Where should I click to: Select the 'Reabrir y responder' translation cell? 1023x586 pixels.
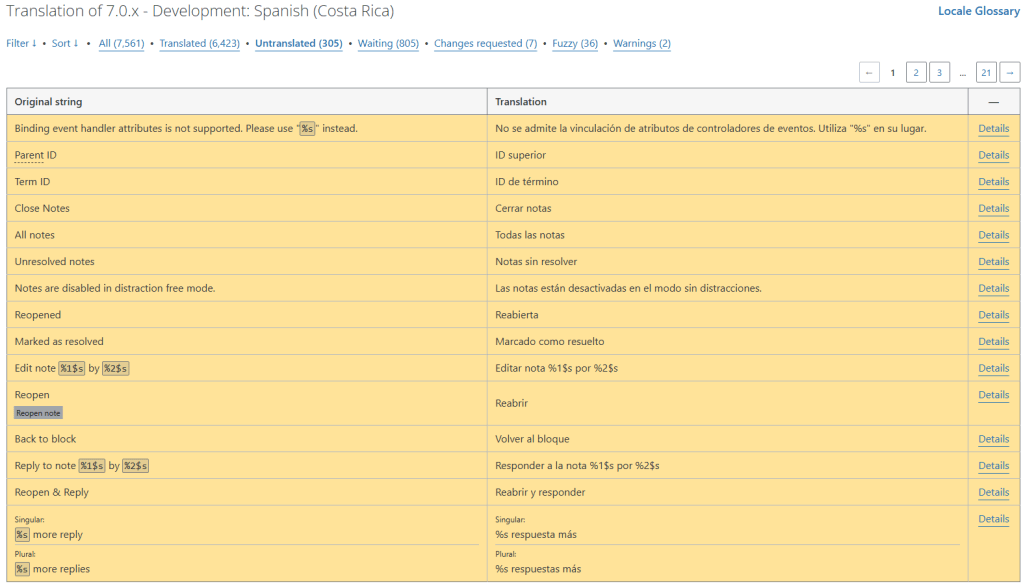[x=540, y=492]
